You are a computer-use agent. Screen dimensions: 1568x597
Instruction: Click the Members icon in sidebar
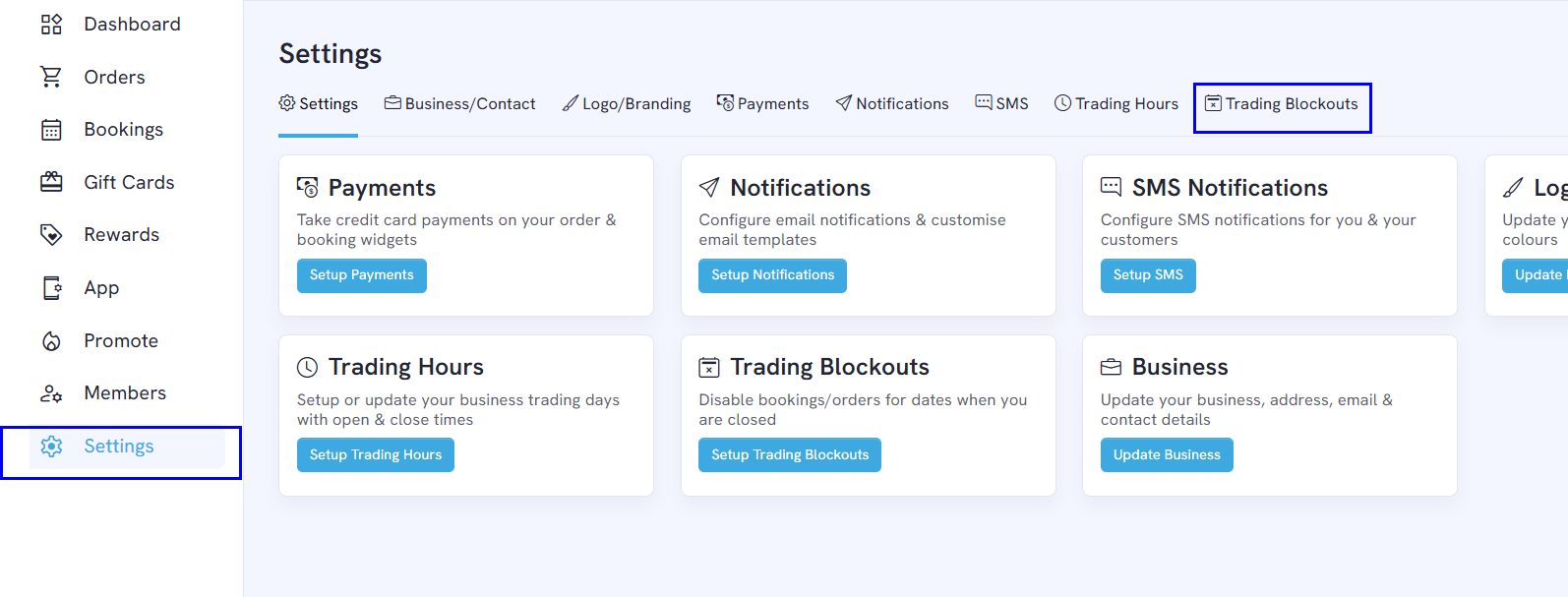pyautogui.click(x=51, y=393)
